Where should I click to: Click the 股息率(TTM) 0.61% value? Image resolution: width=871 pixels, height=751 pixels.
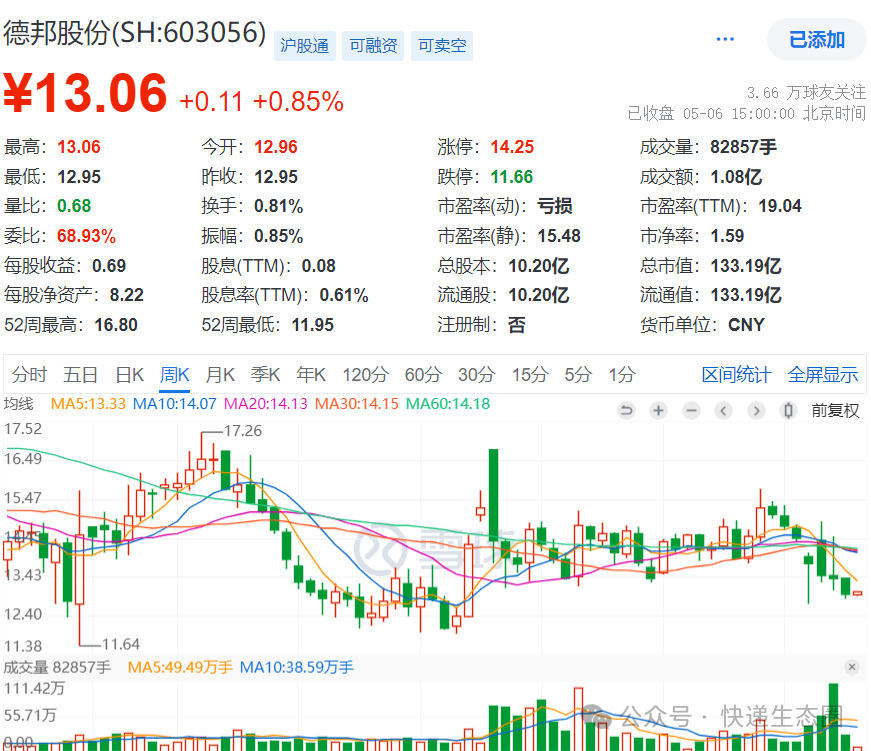pos(344,295)
